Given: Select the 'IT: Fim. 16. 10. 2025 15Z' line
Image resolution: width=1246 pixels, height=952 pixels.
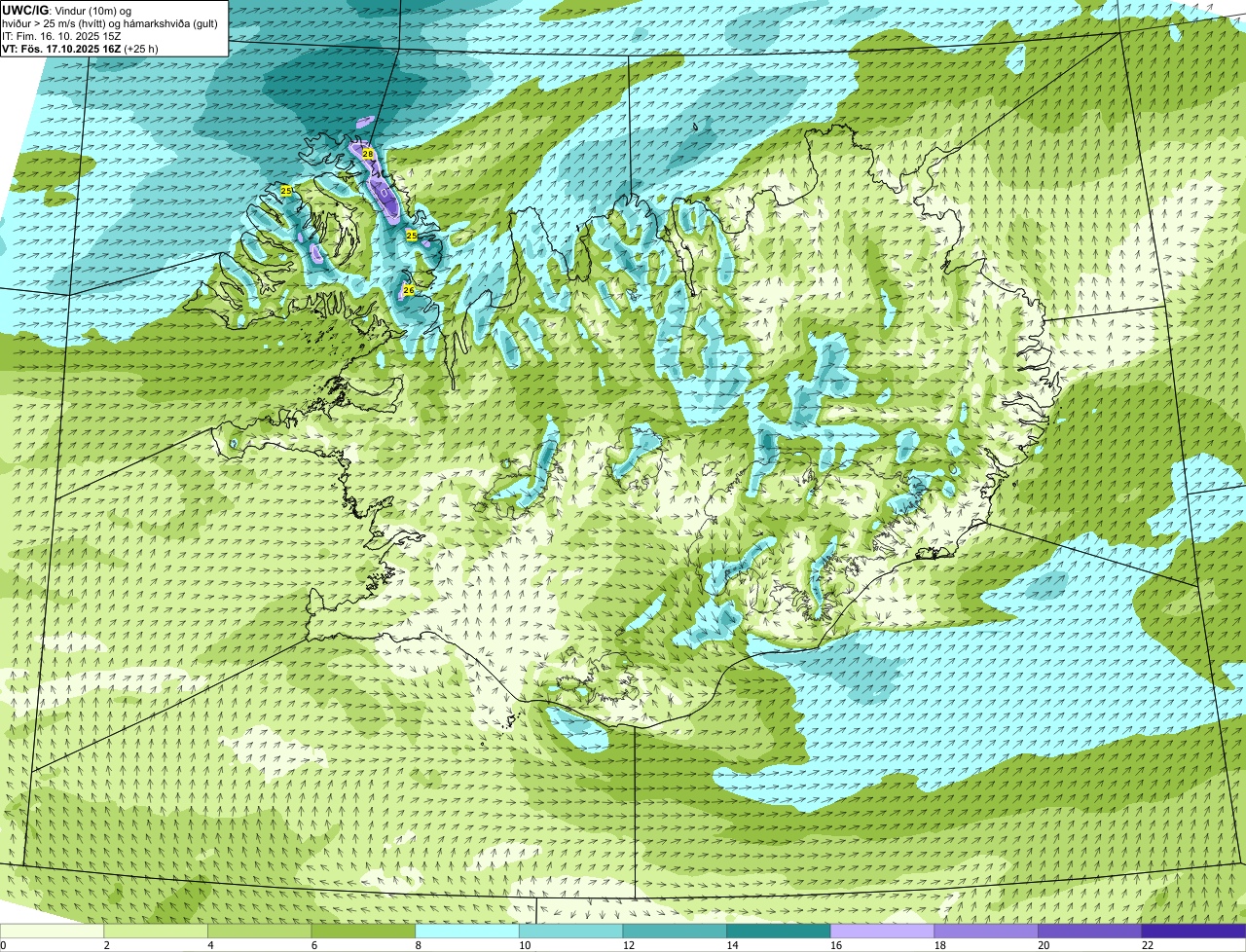Looking at the screenshot, I should tap(62, 35).
